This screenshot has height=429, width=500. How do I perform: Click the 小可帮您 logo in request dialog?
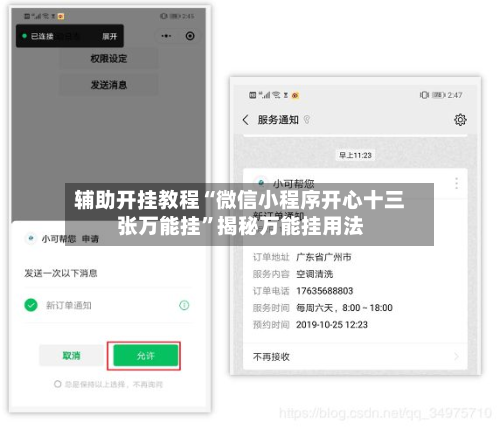(31, 239)
